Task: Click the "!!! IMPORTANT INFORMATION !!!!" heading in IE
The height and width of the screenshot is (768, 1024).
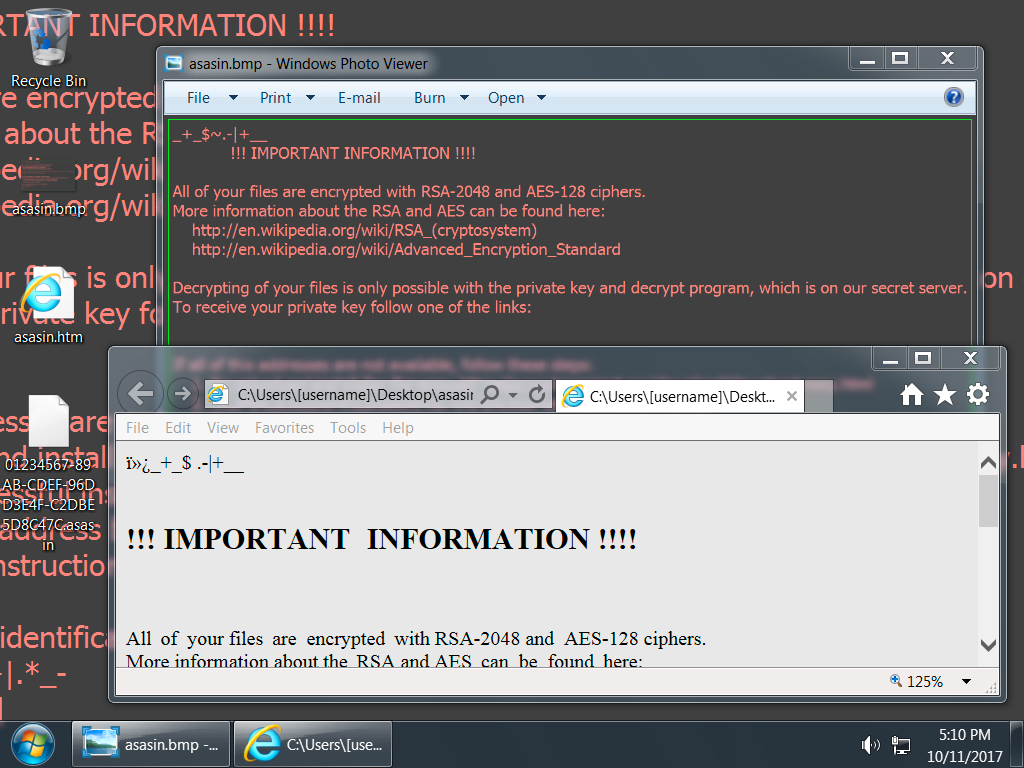Action: (381, 539)
